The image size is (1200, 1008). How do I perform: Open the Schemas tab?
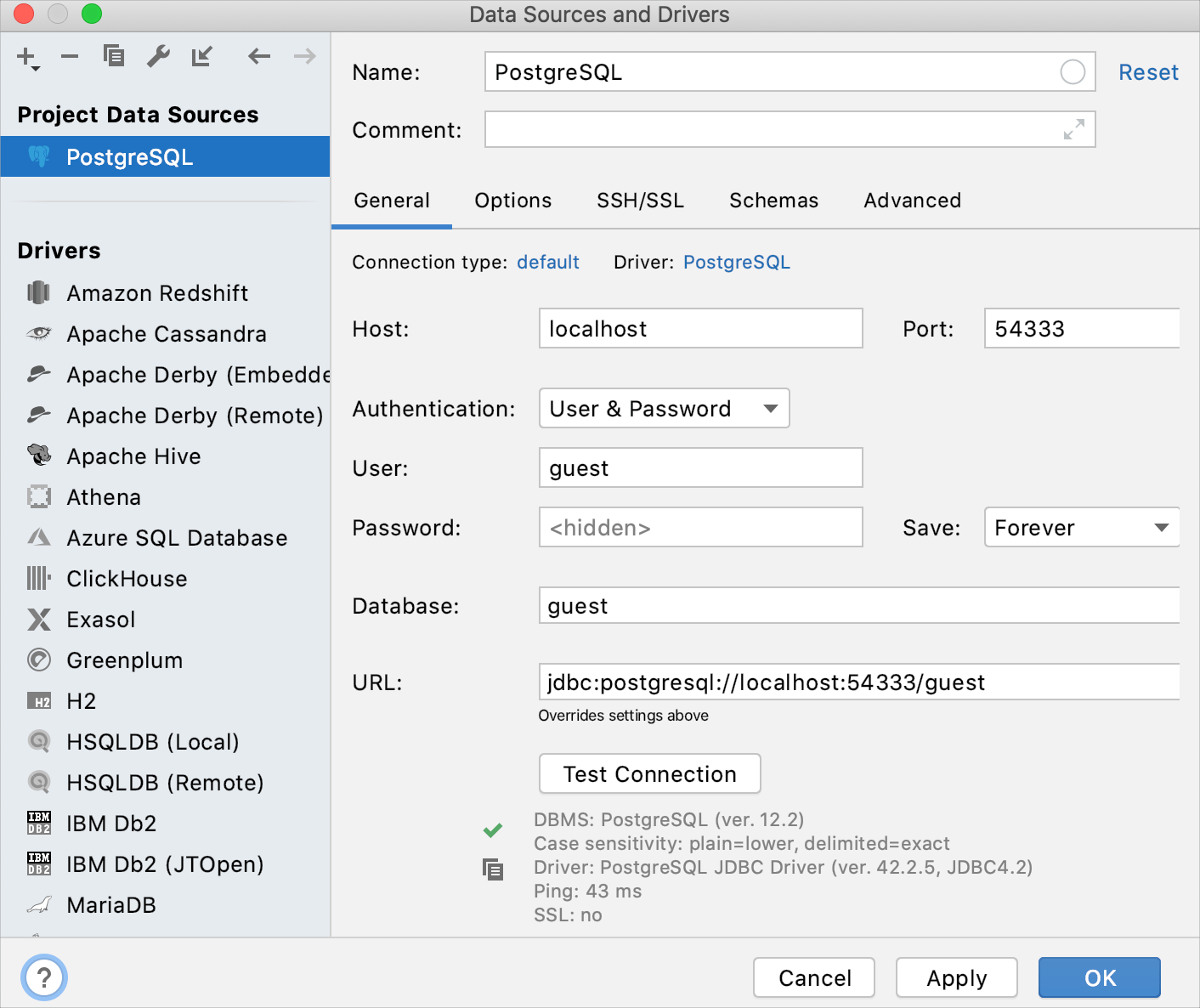tap(773, 201)
